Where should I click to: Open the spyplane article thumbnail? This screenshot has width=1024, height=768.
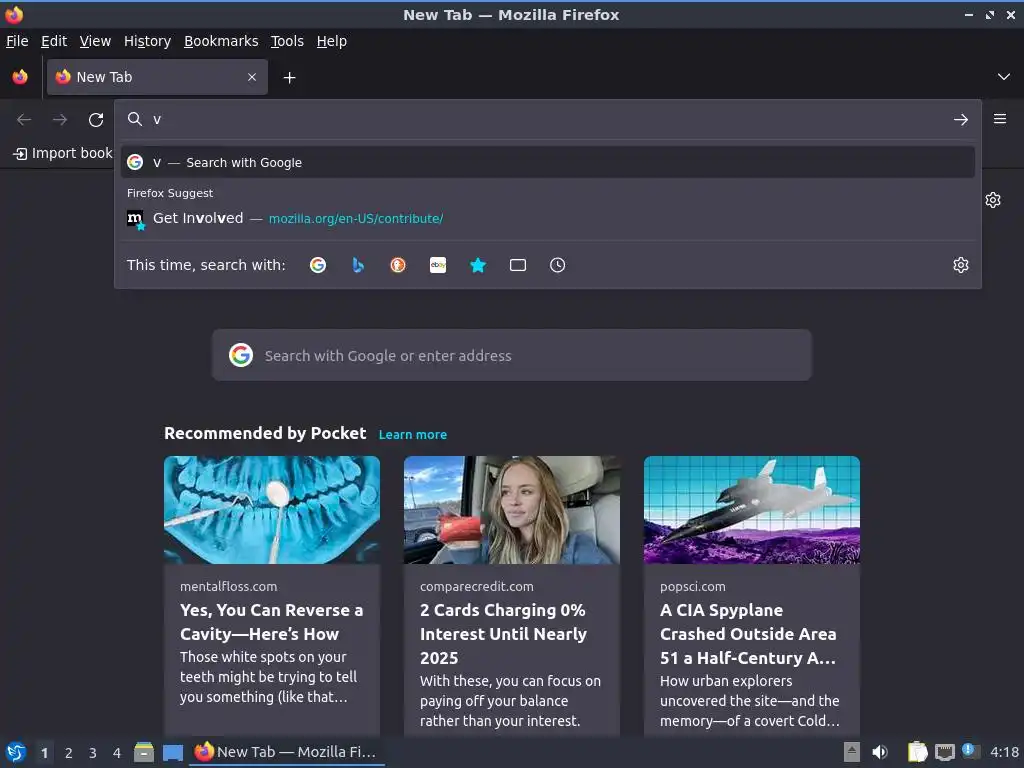pyautogui.click(x=752, y=510)
